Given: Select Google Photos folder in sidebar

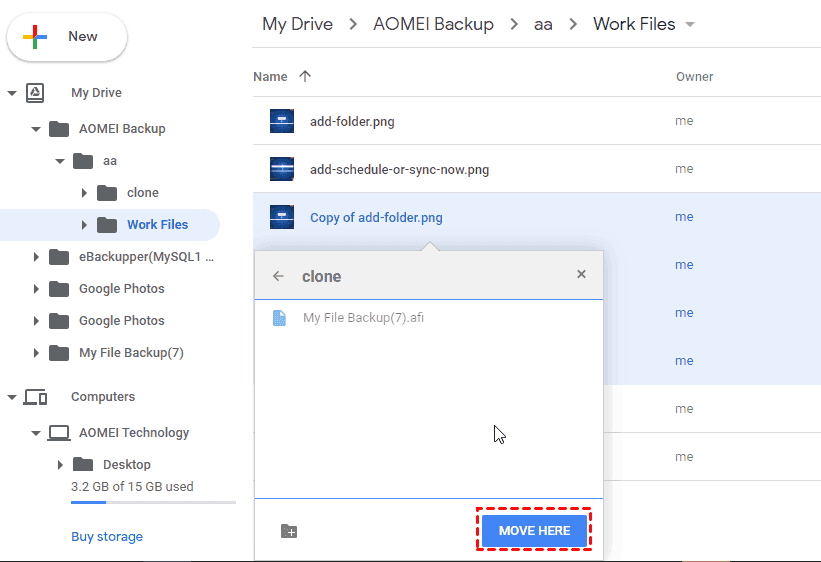Looking at the screenshot, I should coord(121,289).
